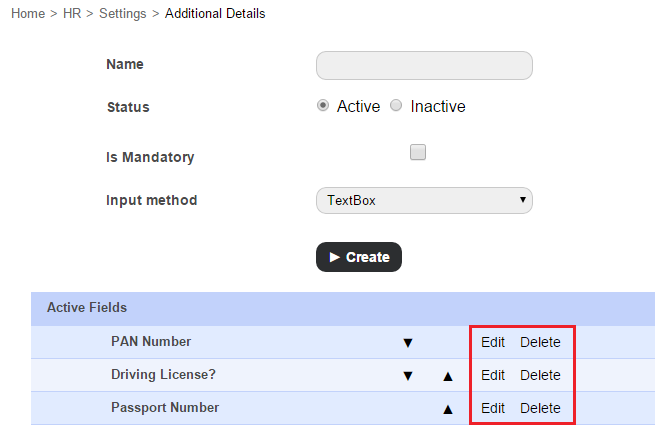Click into the Name text field
Image resolution: width=664 pixels, height=435 pixels.
point(424,66)
